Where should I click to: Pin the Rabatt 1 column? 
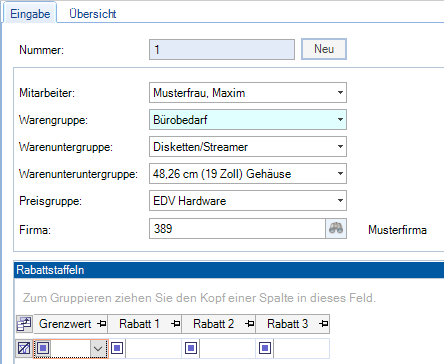(x=175, y=324)
